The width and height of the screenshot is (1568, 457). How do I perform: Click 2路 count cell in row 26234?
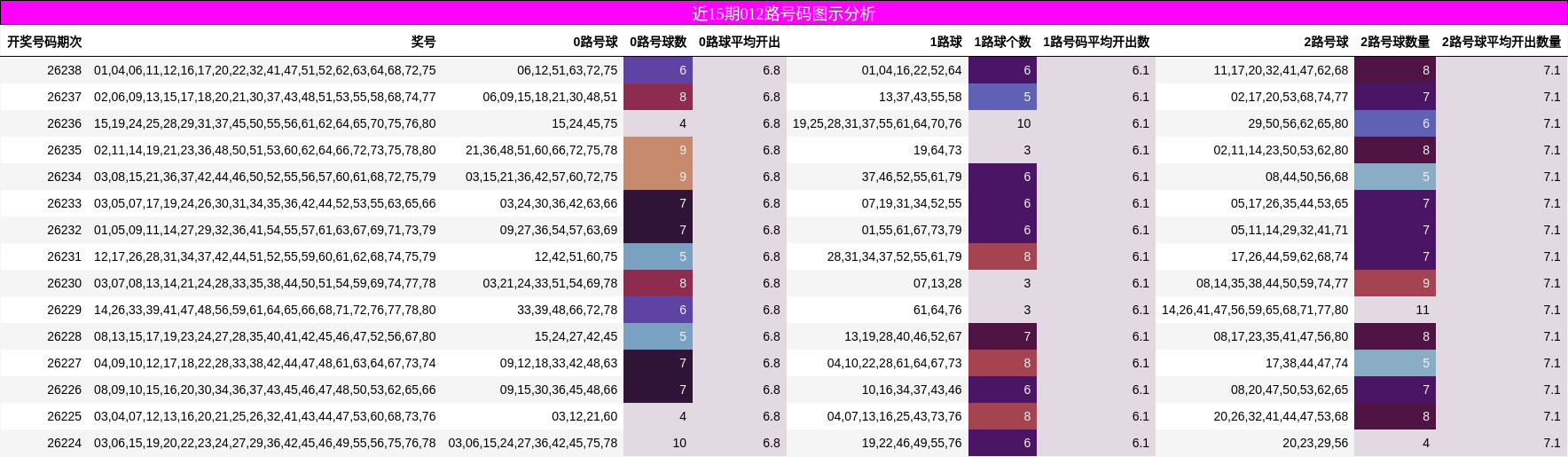(1395, 177)
